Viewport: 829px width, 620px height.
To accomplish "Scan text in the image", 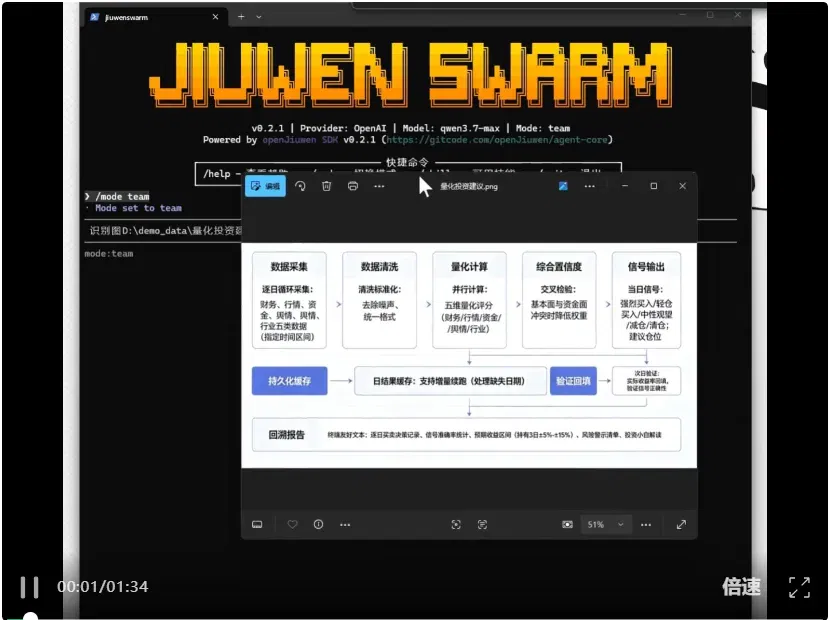I will [482, 524].
